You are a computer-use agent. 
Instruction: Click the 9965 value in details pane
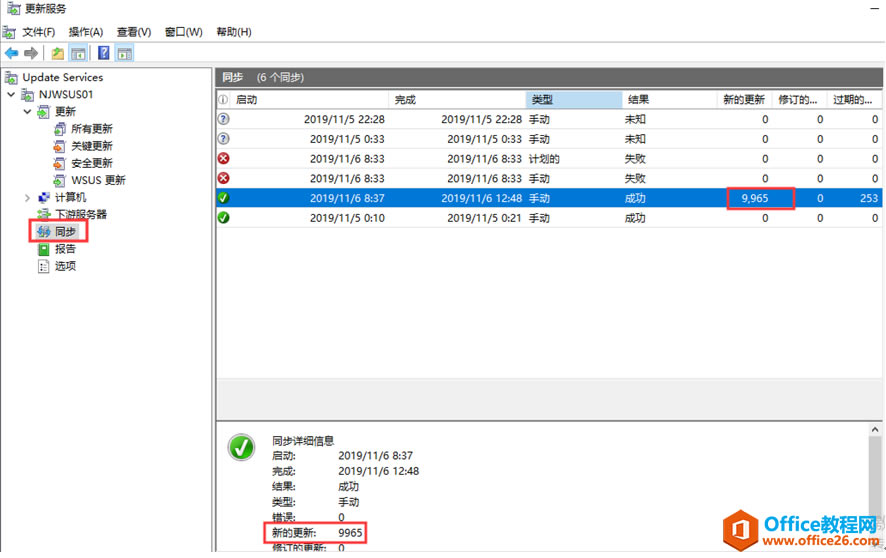click(x=350, y=533)
